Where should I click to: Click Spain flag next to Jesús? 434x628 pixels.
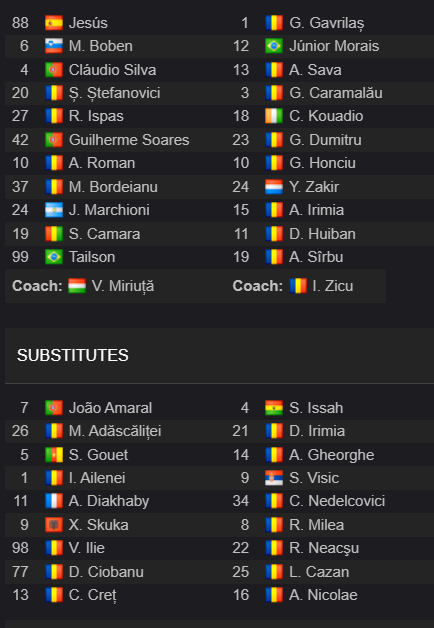[x=54, y=23]
